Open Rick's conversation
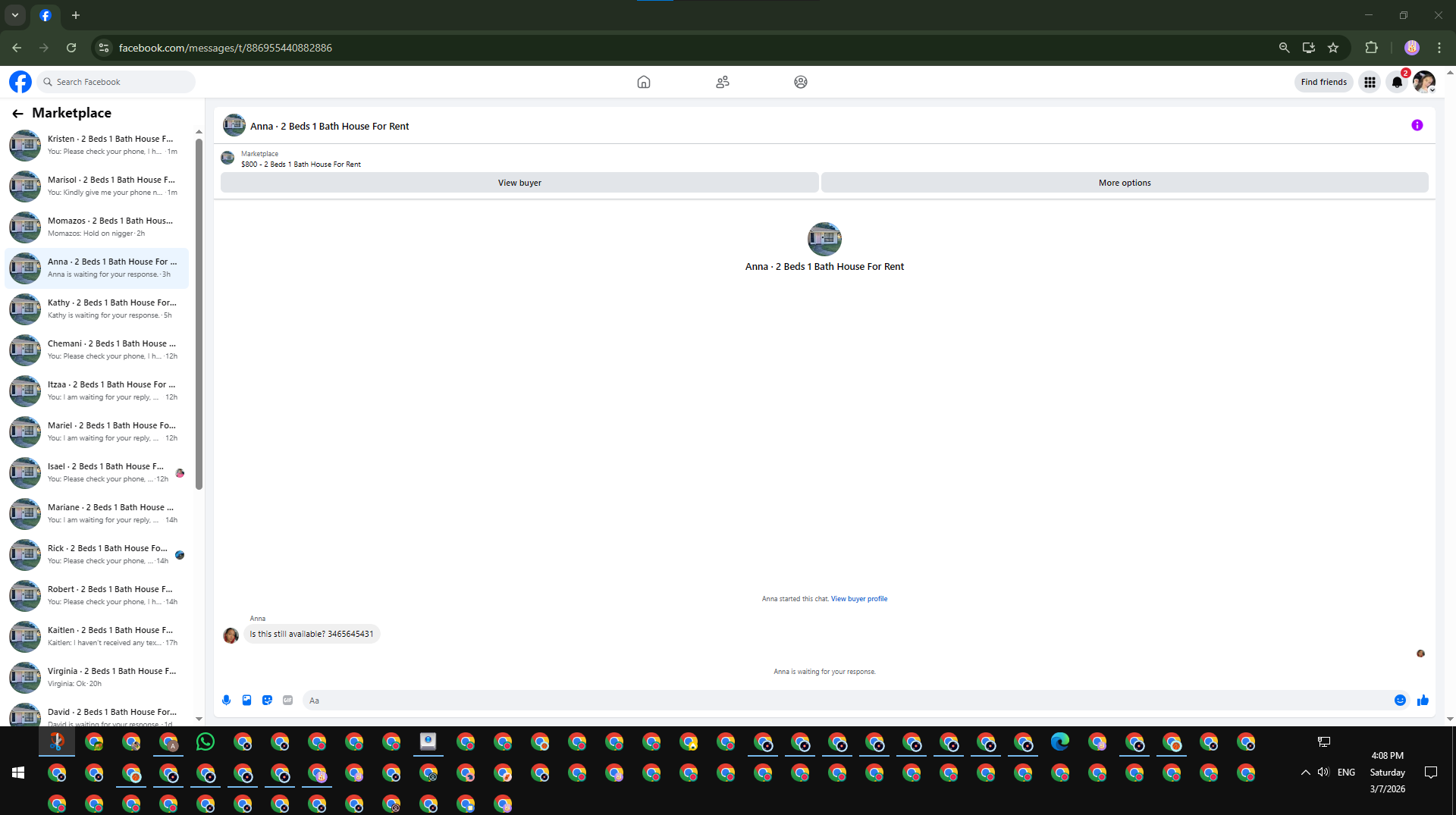 tap(96, 555)
